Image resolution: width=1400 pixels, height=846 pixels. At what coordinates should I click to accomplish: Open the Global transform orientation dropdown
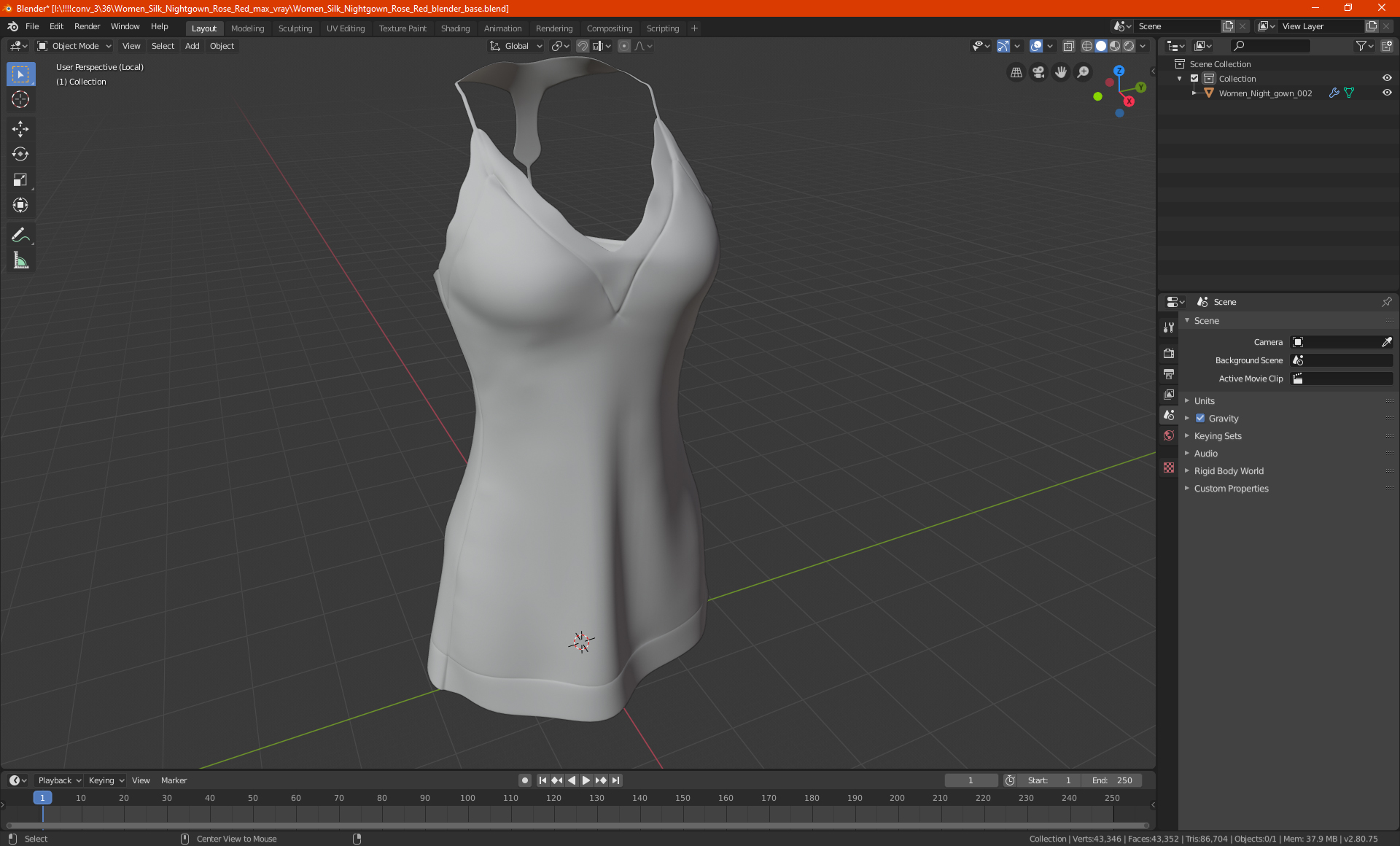[x=516, y=46]
